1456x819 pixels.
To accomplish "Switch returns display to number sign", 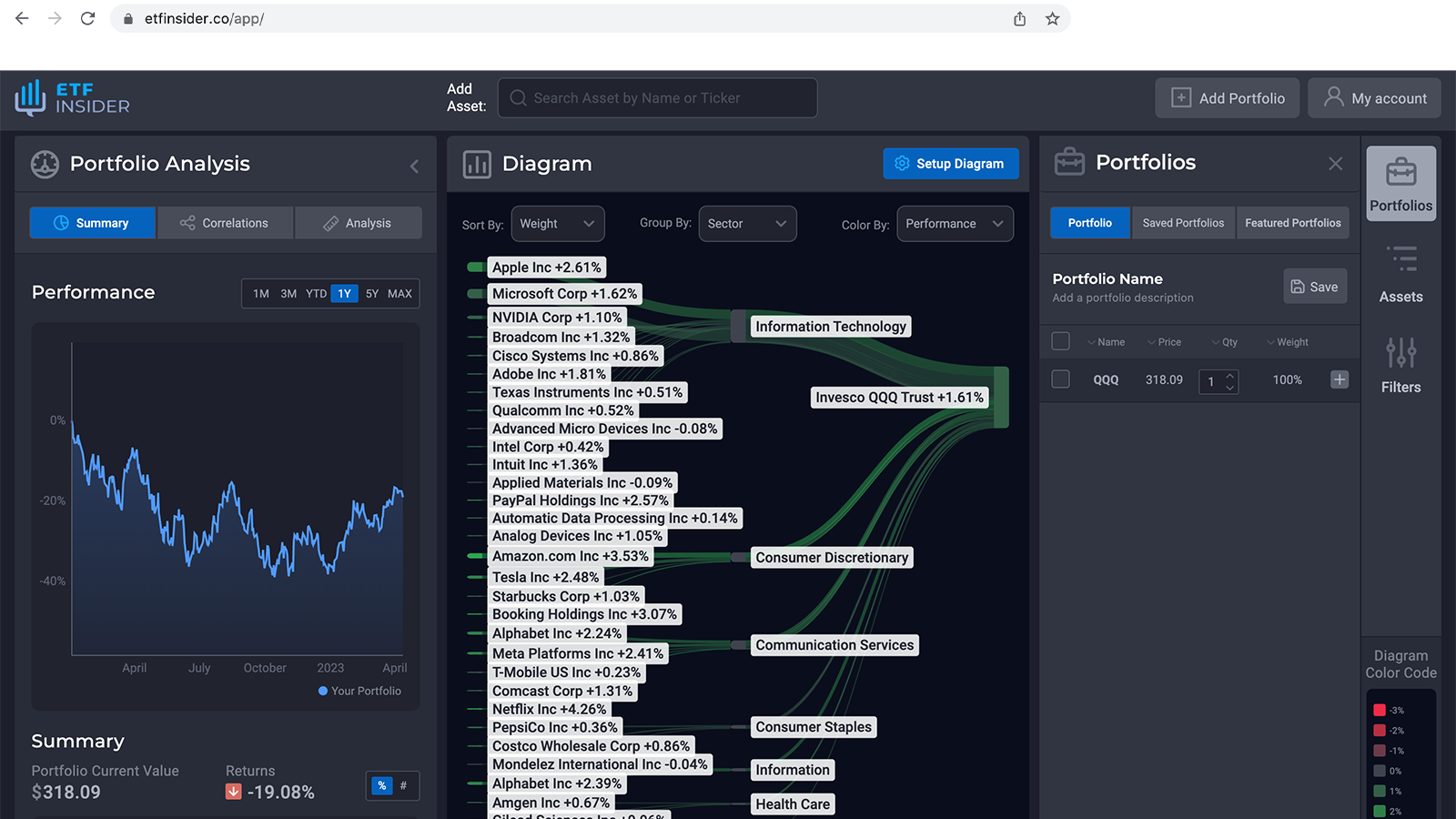I will click(x=404, y=785).
